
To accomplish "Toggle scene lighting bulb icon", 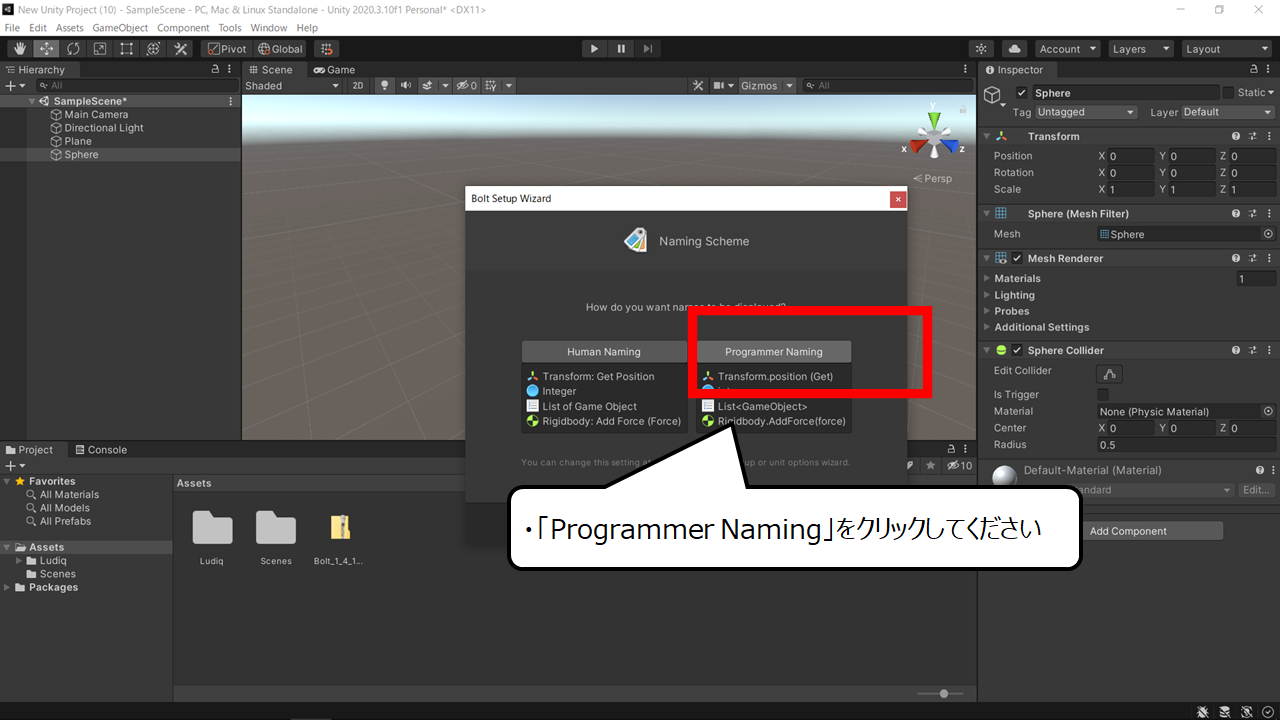I will [x=384, y=86].
